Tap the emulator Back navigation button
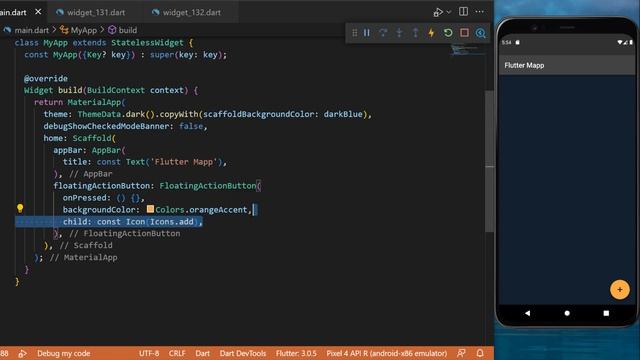The image size is (640, 360). click(528, 313)
